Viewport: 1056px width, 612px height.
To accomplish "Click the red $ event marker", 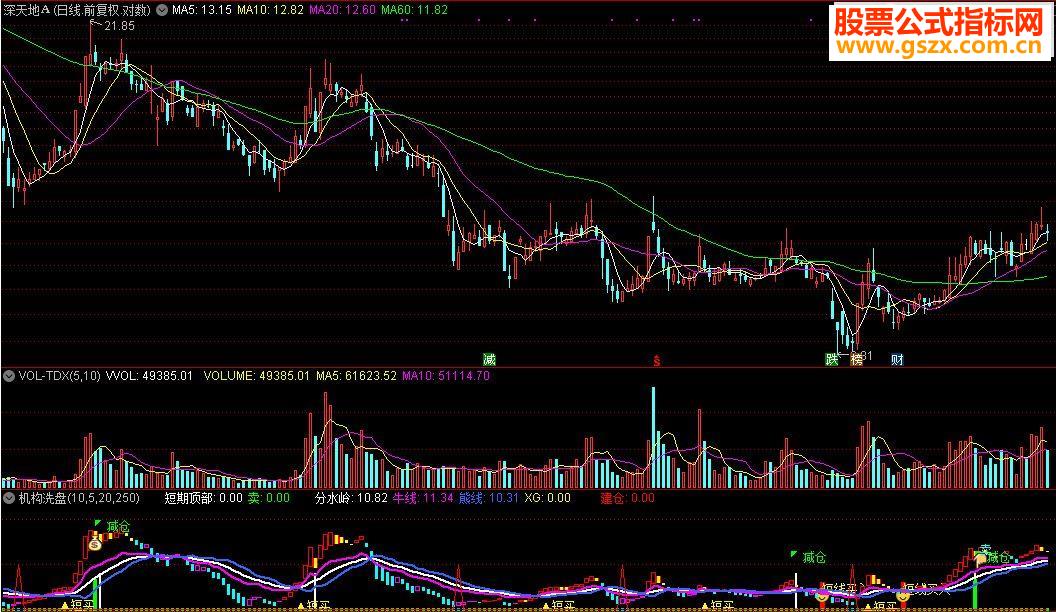I will click(657, 361).
